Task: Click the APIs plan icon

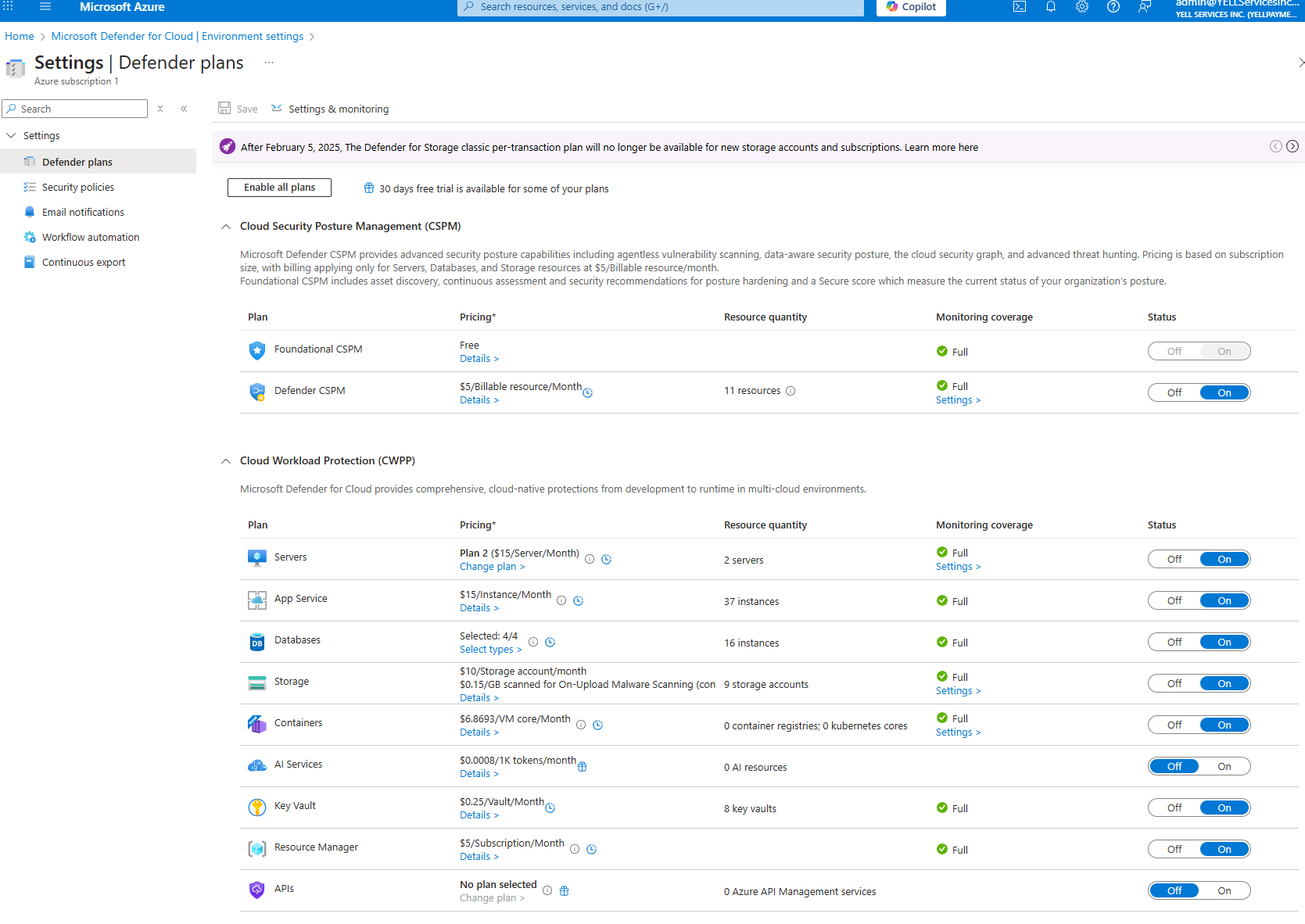Action: click(x=256, y=890)
